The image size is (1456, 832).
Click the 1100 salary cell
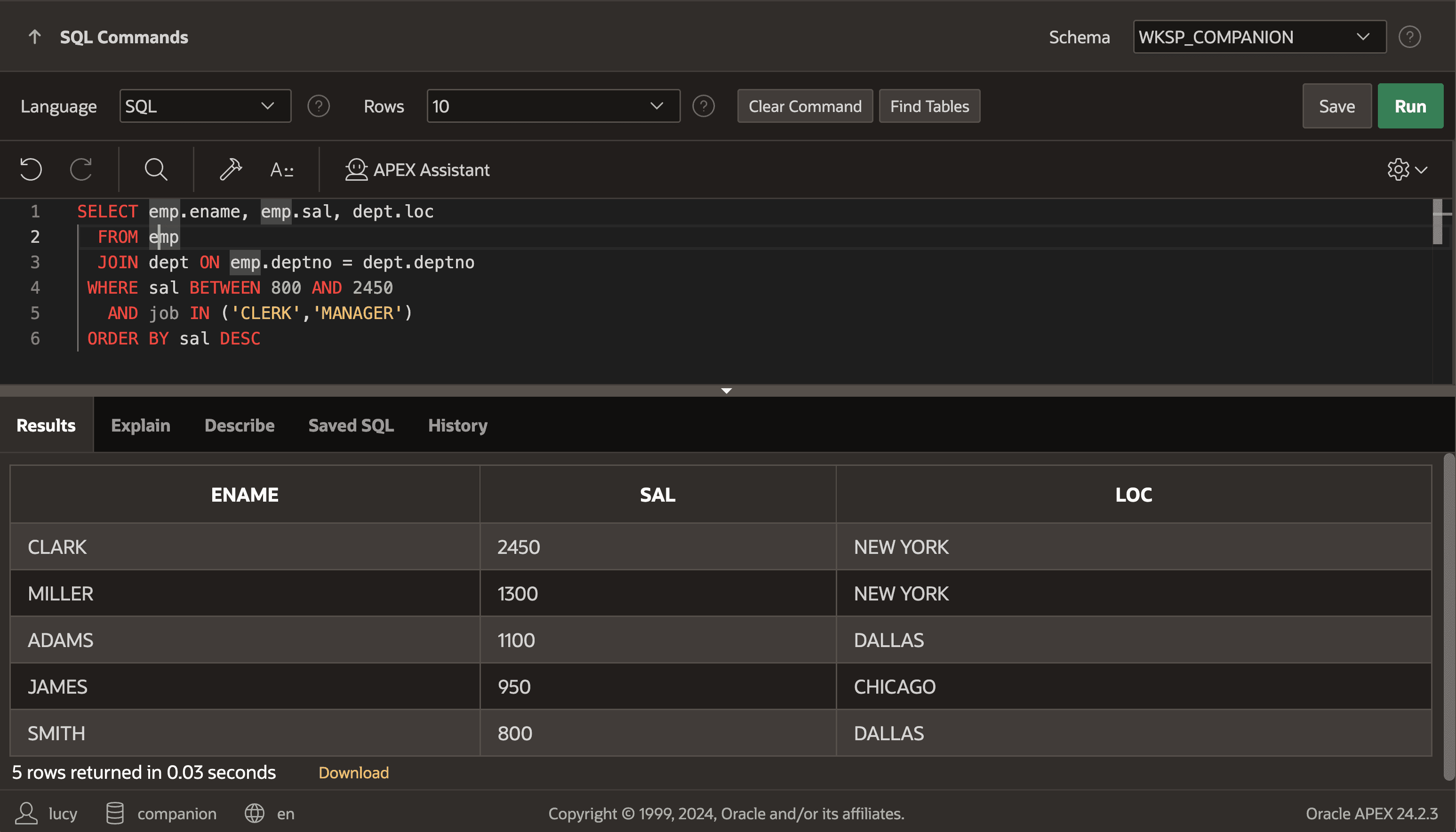(658, 640)
